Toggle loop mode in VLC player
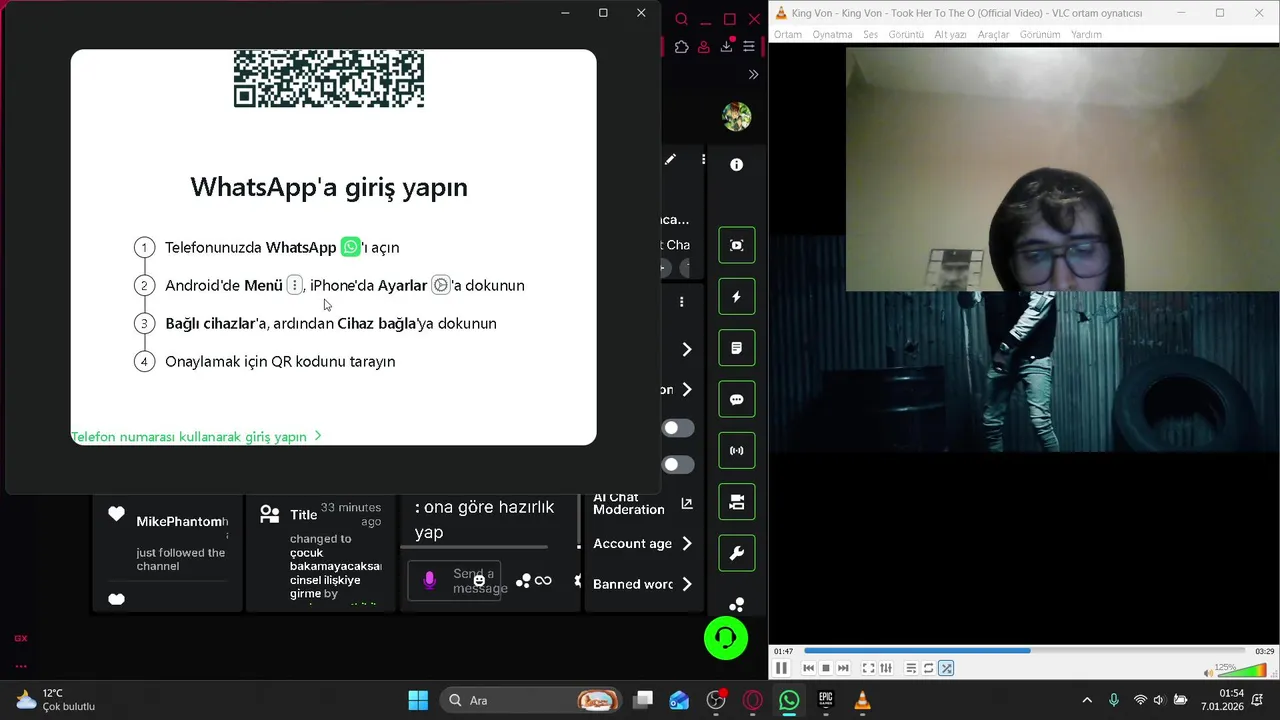This screenshot has width=1280, height=720. (929, 668)
